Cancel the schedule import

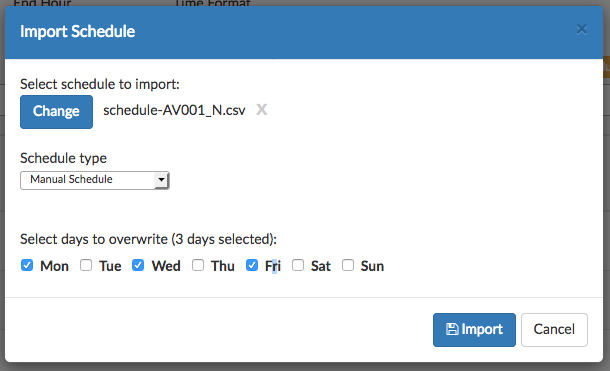554,330
